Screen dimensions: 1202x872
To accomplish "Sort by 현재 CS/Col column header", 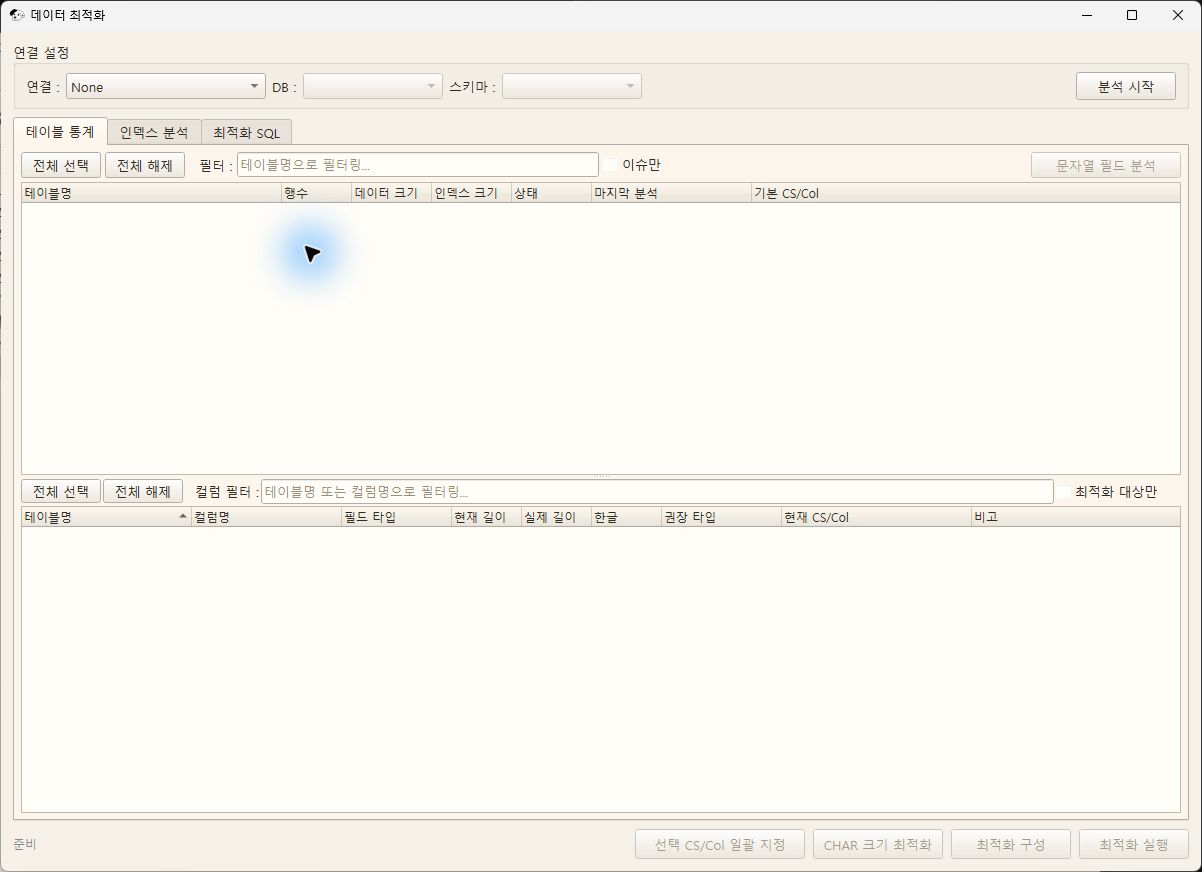I will click(x=876, y=517).
